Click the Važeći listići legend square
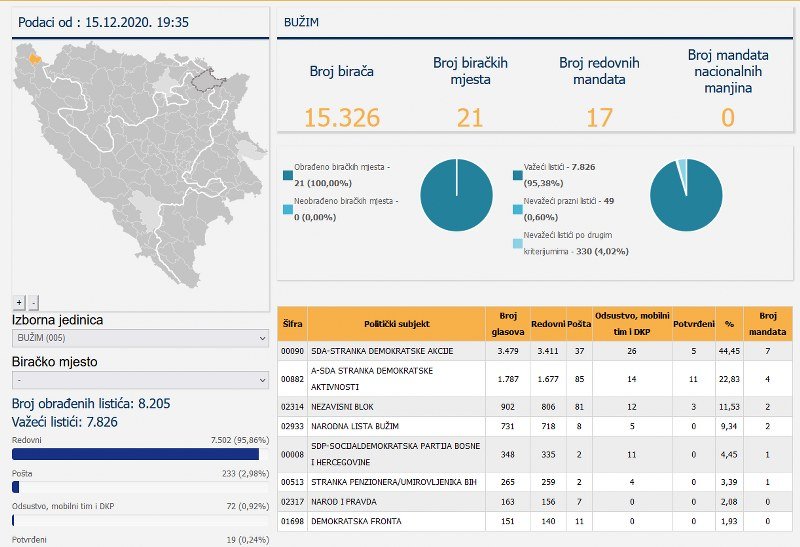This screenshot has height=547, width=800. click(517, 176)
